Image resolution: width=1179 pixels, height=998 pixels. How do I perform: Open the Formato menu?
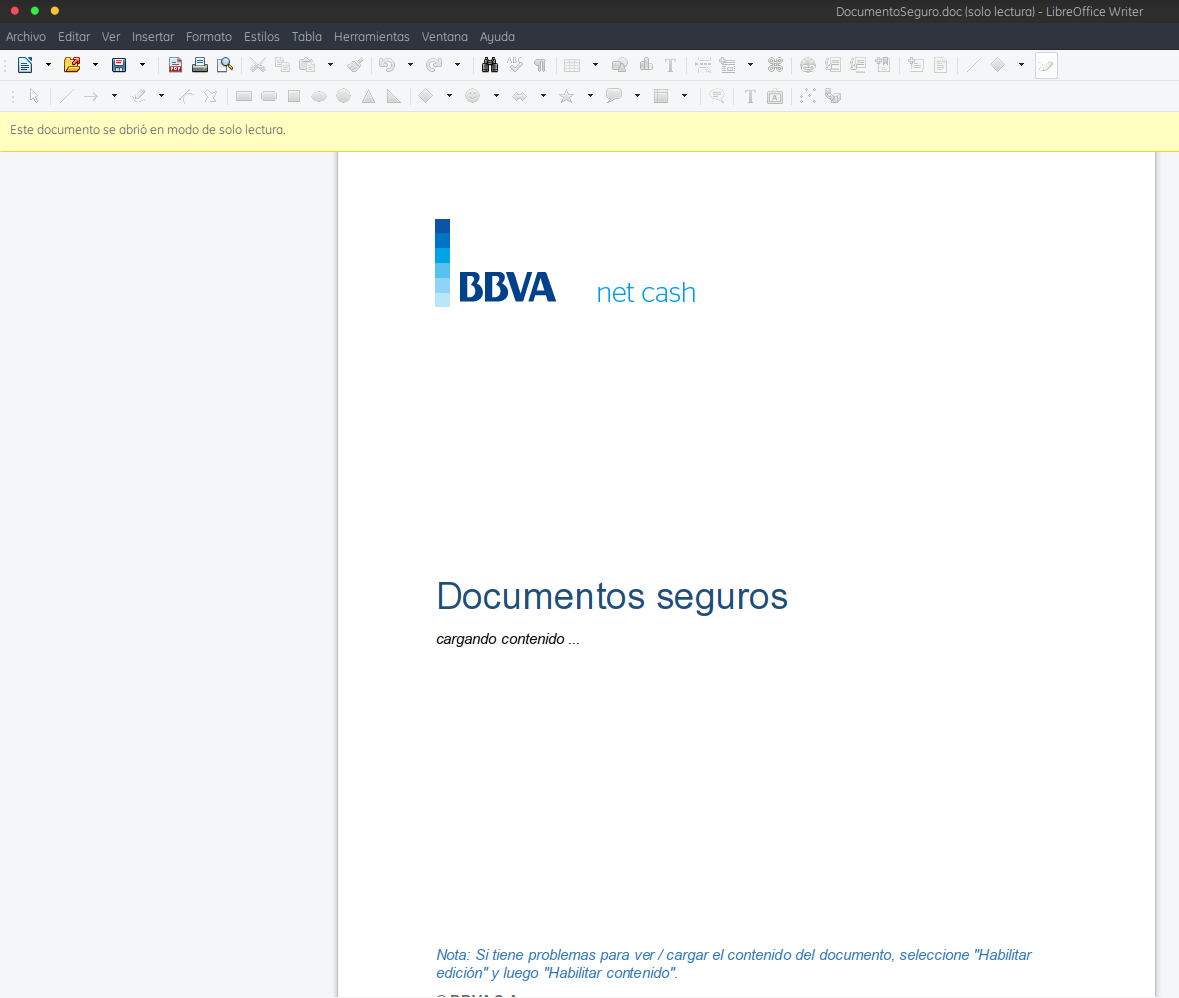tap(209, 37)
